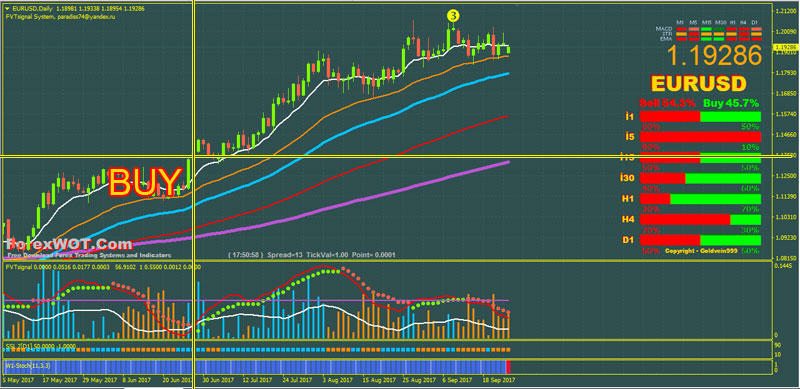
Task: Click the W1-Stoch(11,3,3) indicator label
Action: pos(28,366)
